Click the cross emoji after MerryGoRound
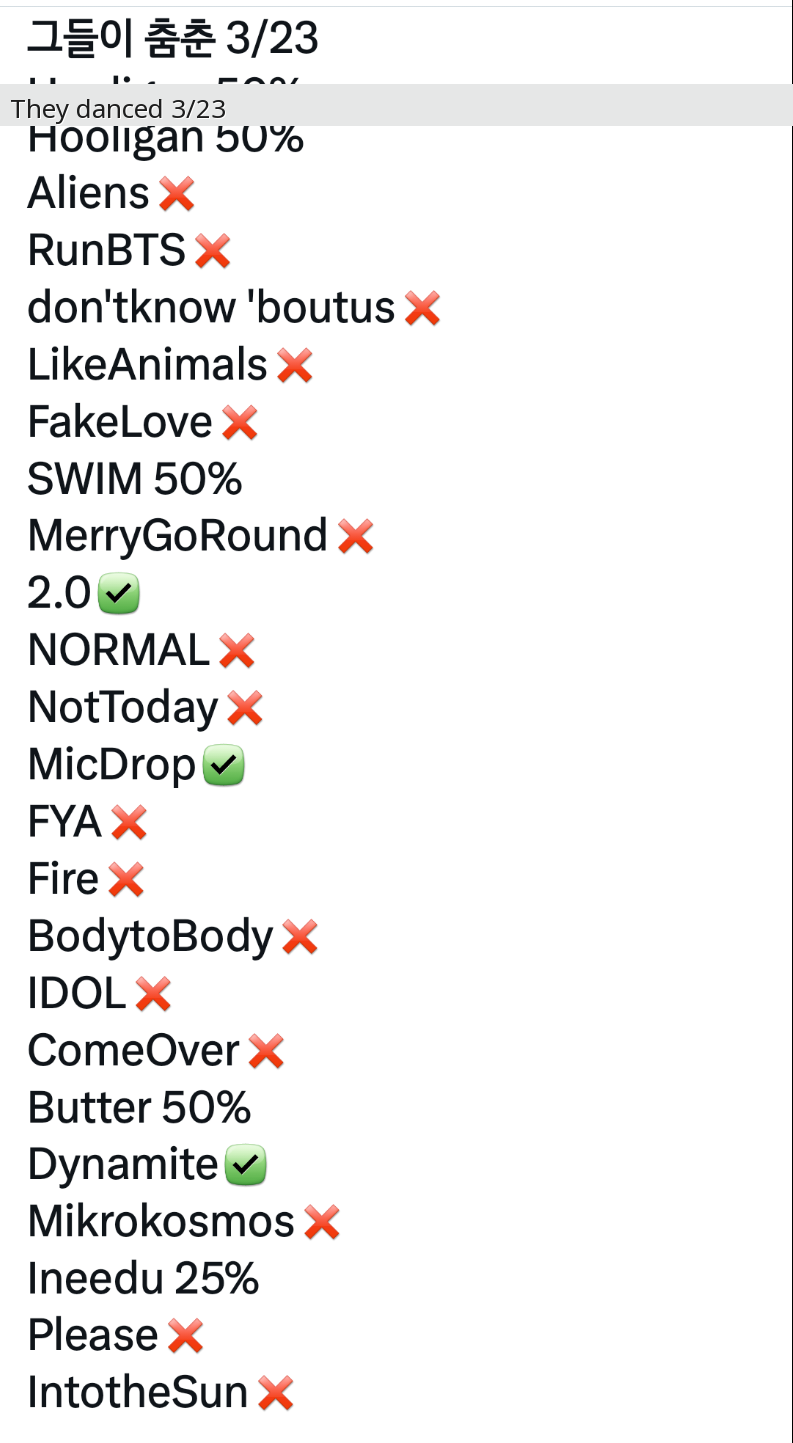 click(x=356, y=537)
